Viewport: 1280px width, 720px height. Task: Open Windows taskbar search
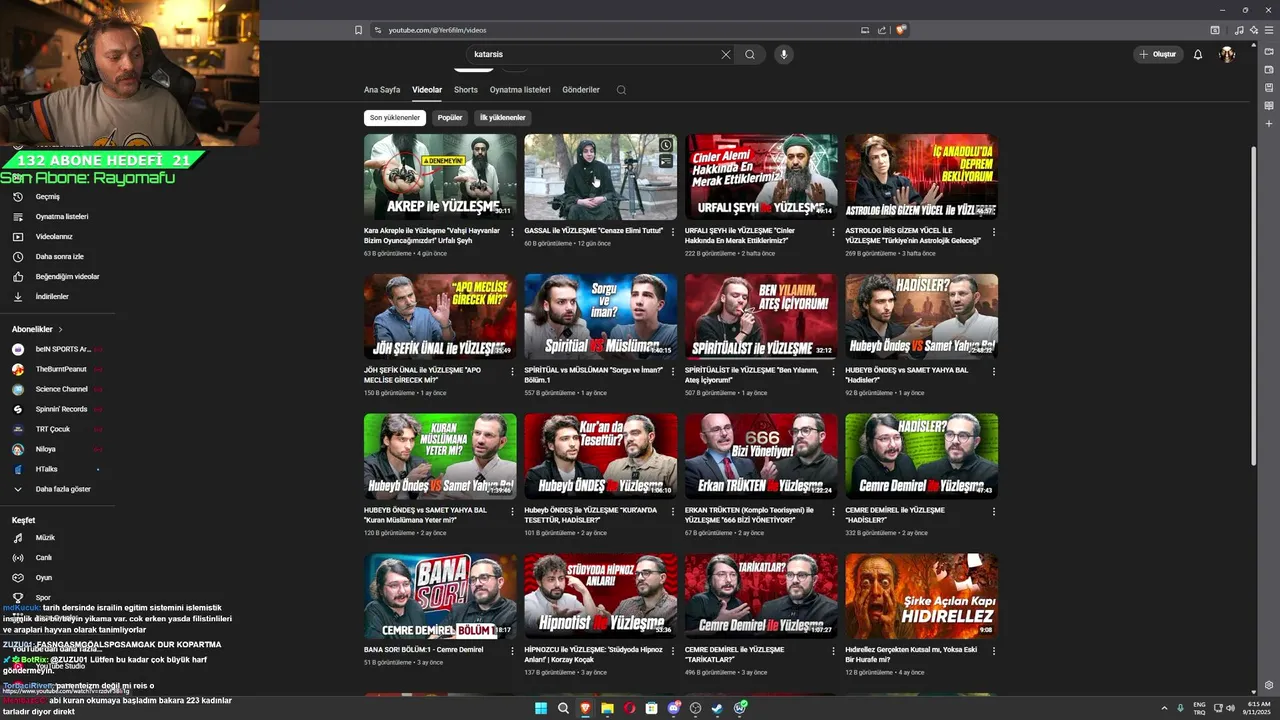tap(563, 708)
